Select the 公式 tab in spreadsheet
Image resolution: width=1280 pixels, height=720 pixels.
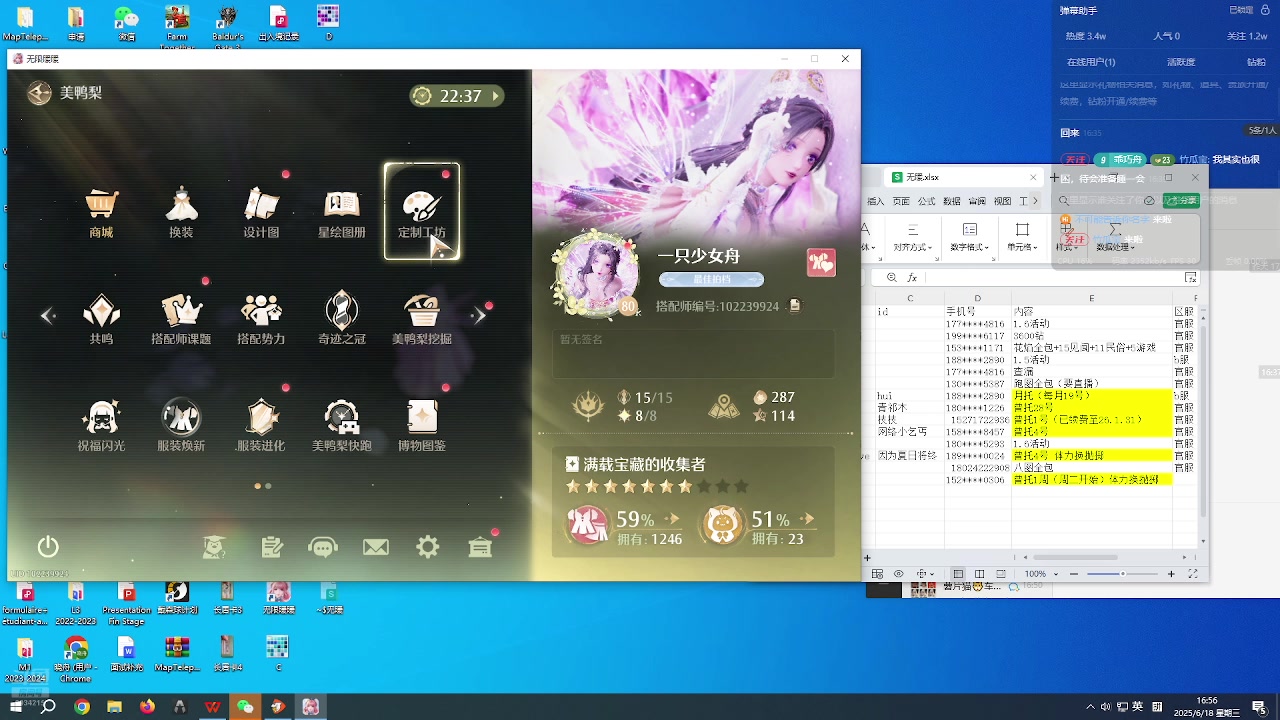(927, 201)
